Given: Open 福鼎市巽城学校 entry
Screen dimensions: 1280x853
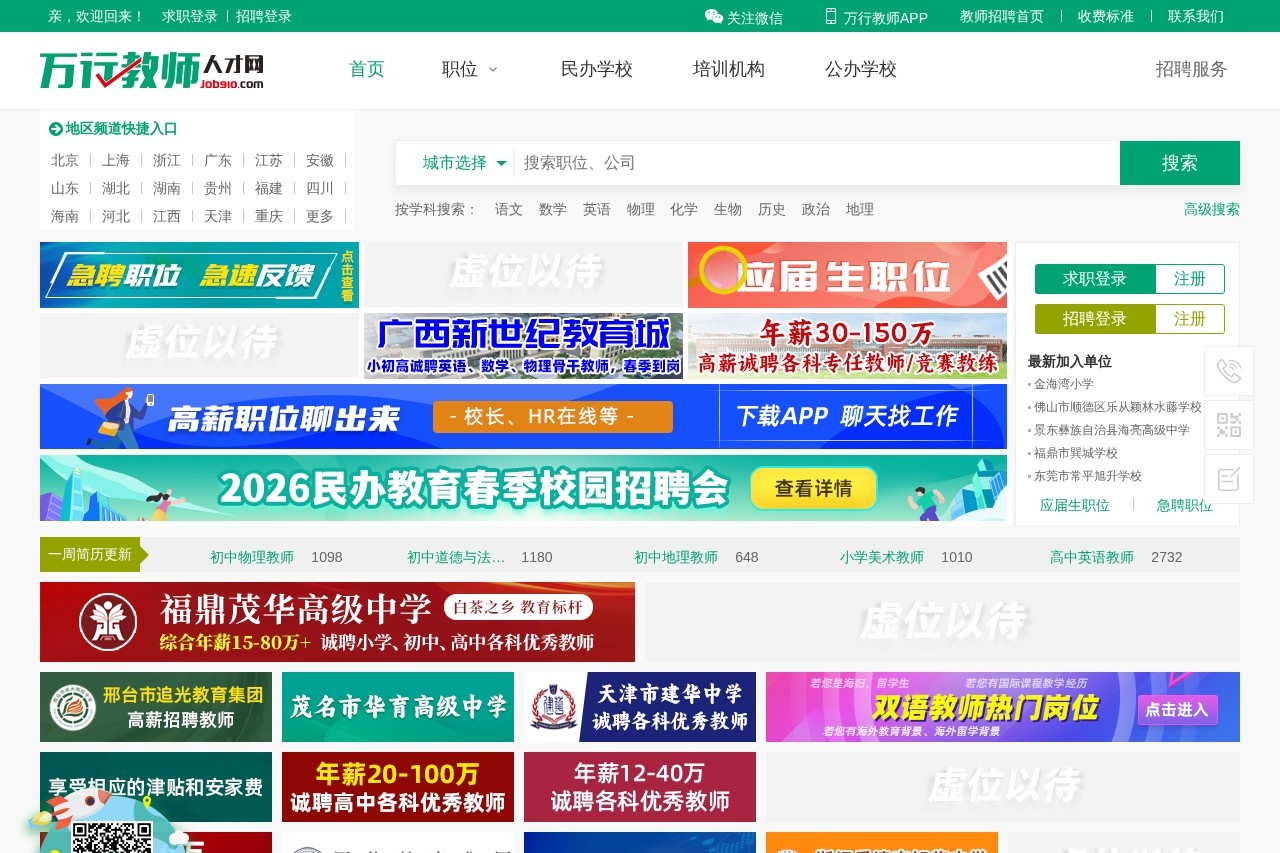Looking at the screenshot, I should coord(1076,453).
